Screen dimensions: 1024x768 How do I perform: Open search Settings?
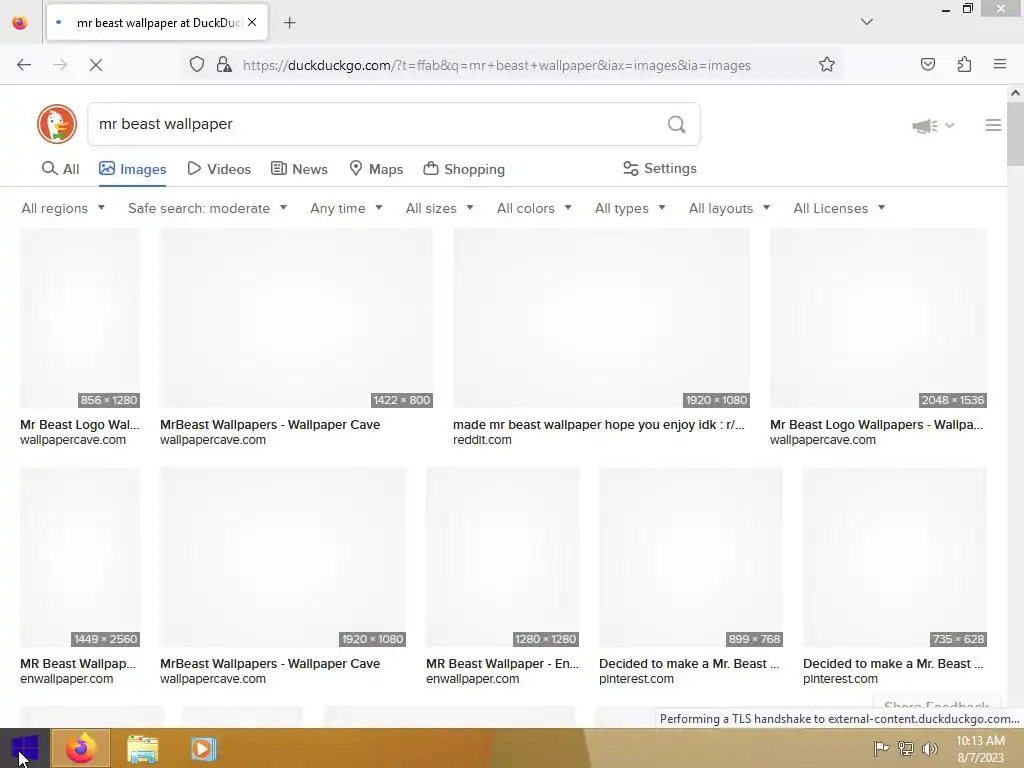pyautogui.click(x=660, y=168)
